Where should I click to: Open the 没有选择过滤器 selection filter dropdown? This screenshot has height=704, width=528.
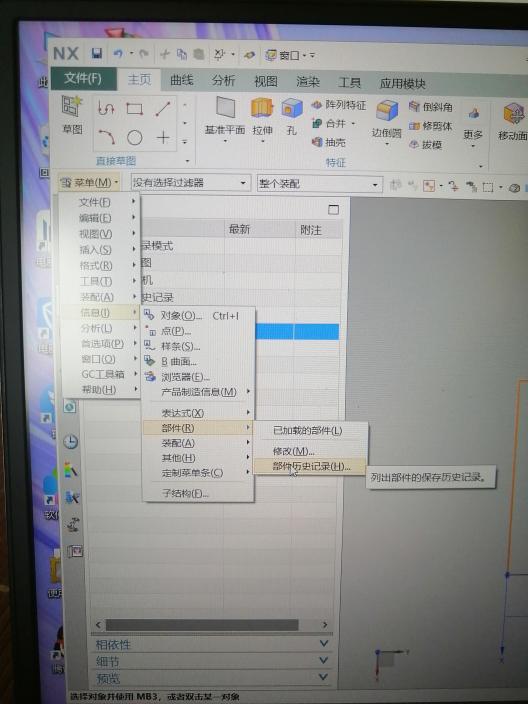pos(189,183)
